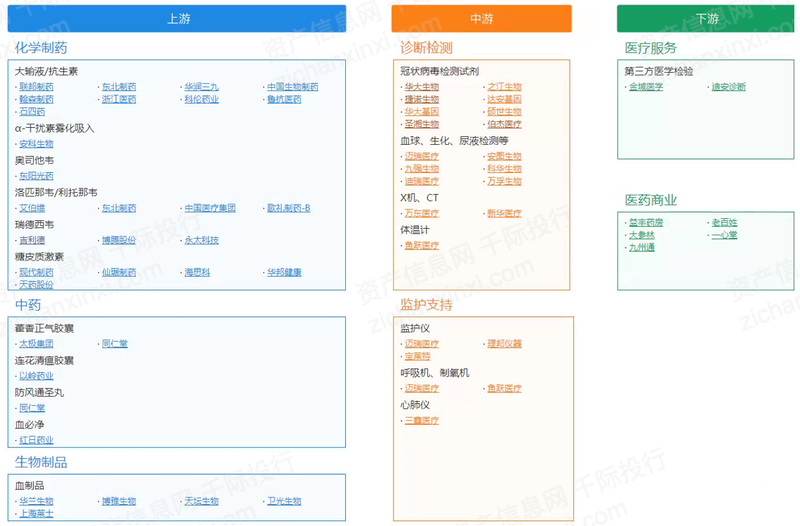The height and width of the screenshot is (526, 800).
Task: Open the 老百姓 link
Action: click(724, 223)
